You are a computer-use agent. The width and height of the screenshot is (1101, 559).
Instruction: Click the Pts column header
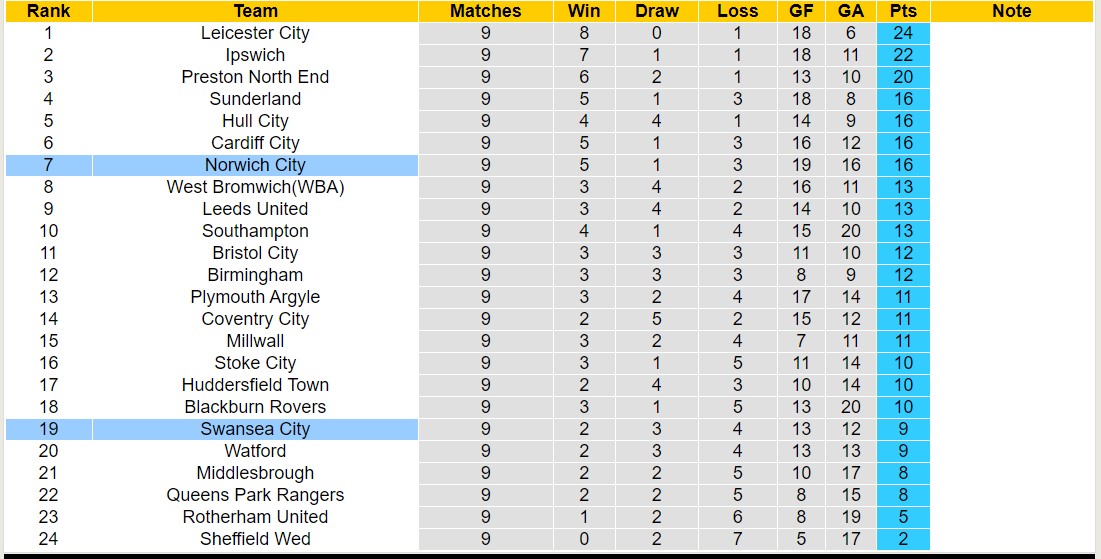click(x=903, y=11)
